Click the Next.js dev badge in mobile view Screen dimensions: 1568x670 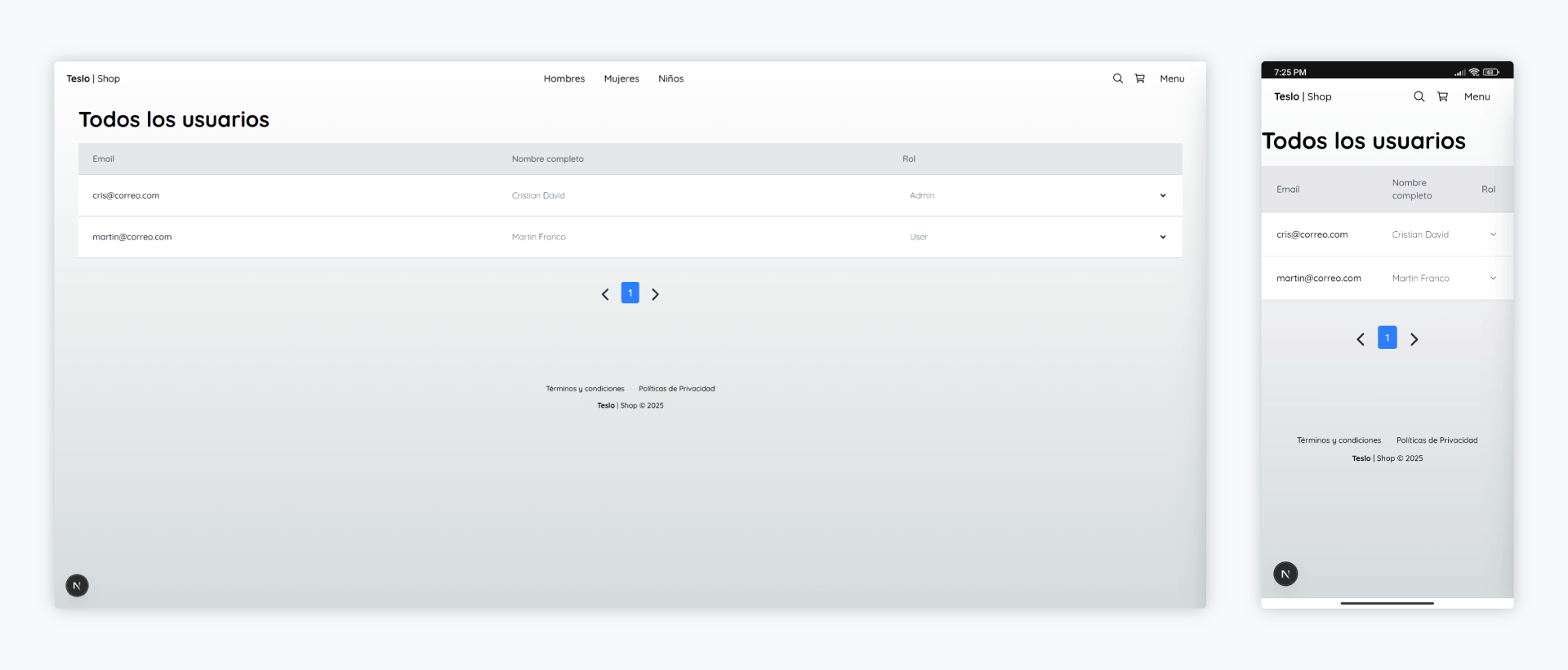[x=1285, y=574]
